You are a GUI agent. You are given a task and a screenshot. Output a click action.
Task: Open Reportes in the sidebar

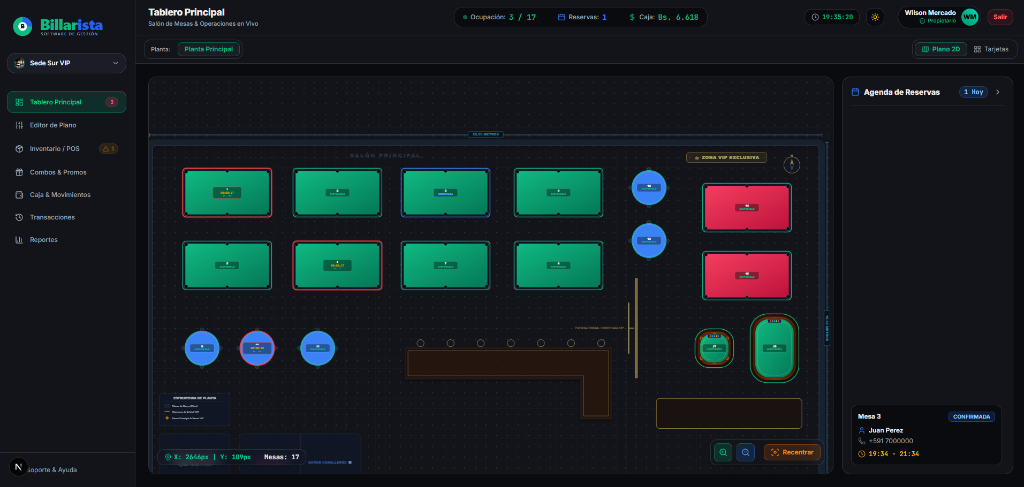click(67, 240)
